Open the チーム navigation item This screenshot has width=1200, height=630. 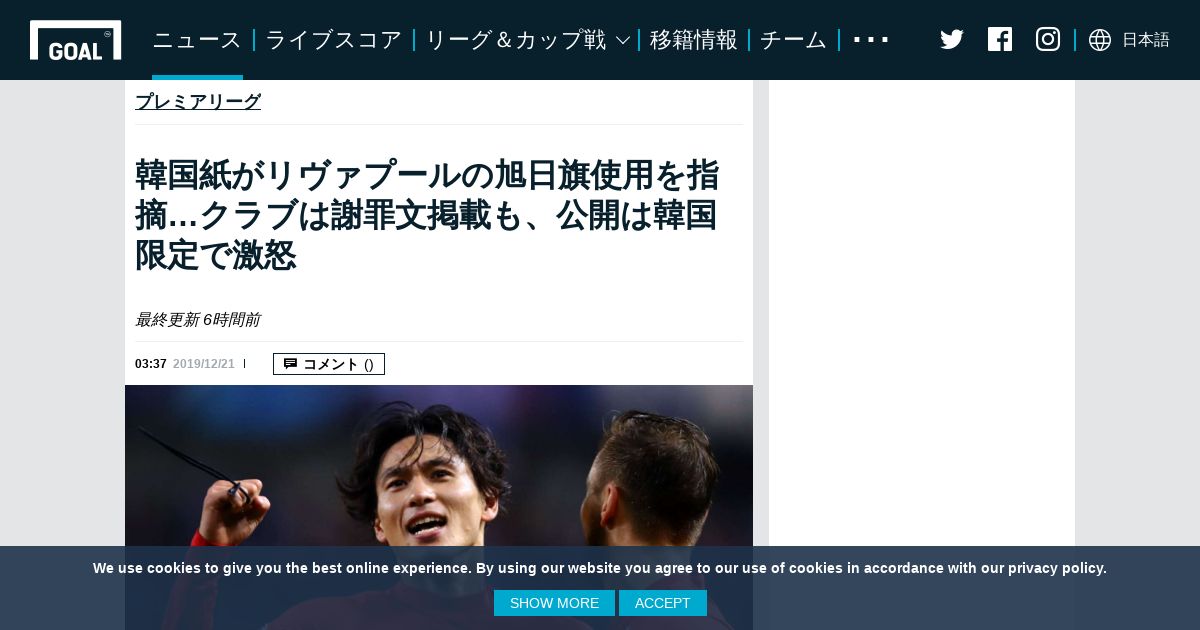pyautogui.click(x=794, y=40)
